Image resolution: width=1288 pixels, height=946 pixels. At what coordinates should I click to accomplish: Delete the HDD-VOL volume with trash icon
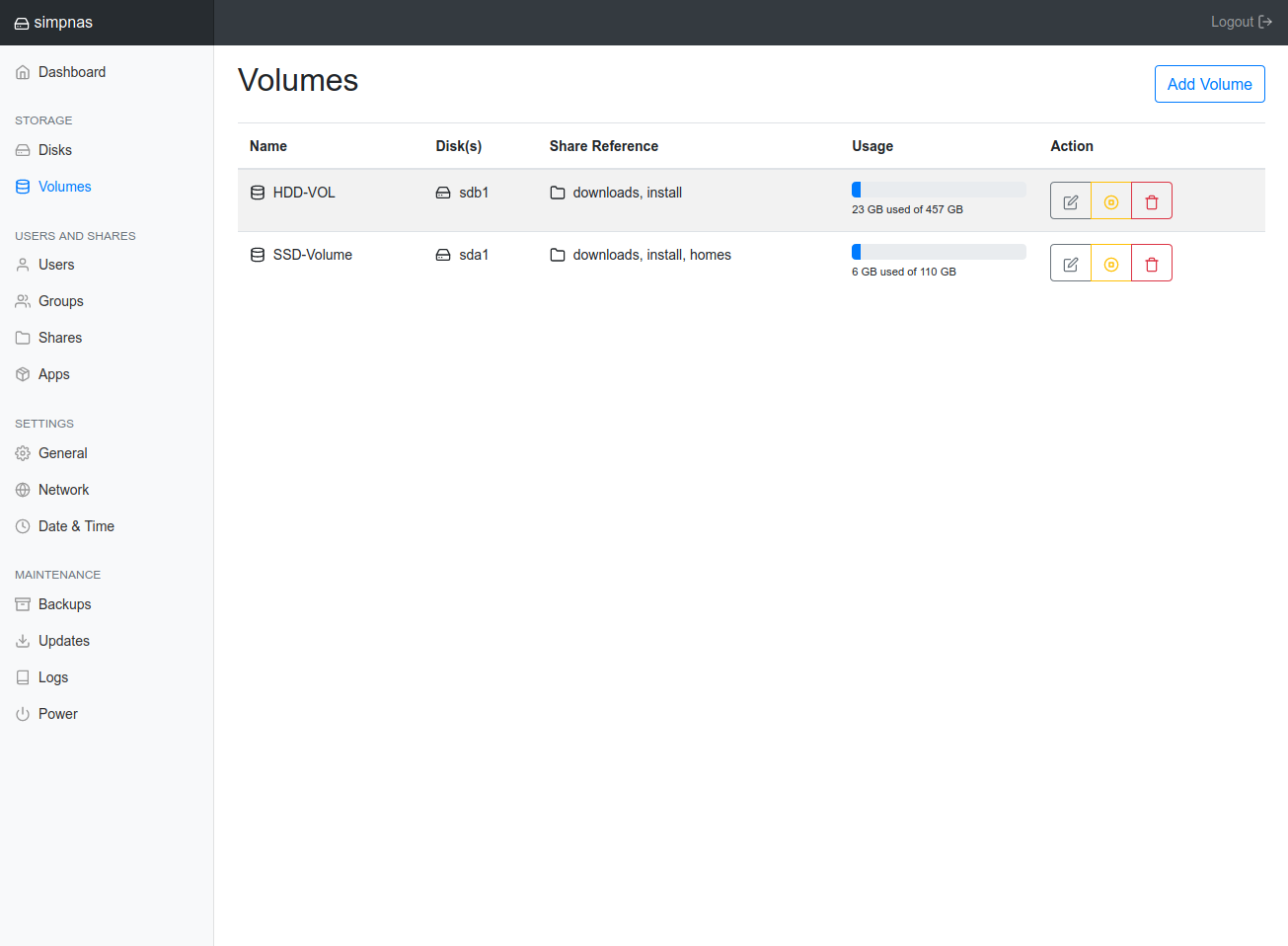[1152, 201]
